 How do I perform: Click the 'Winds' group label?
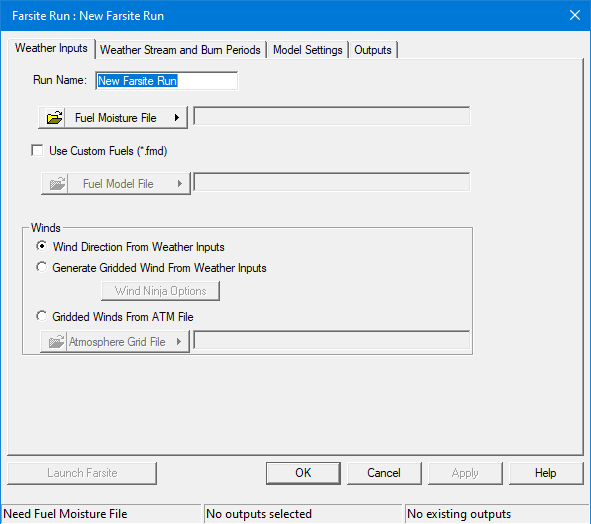[x=46, y=228]
